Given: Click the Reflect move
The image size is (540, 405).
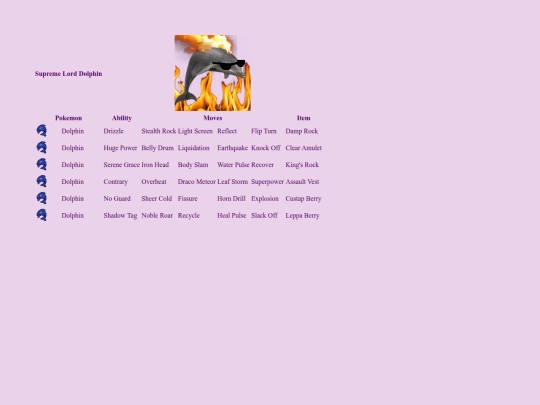Looking at the screenshot, I should pos(227,131).
